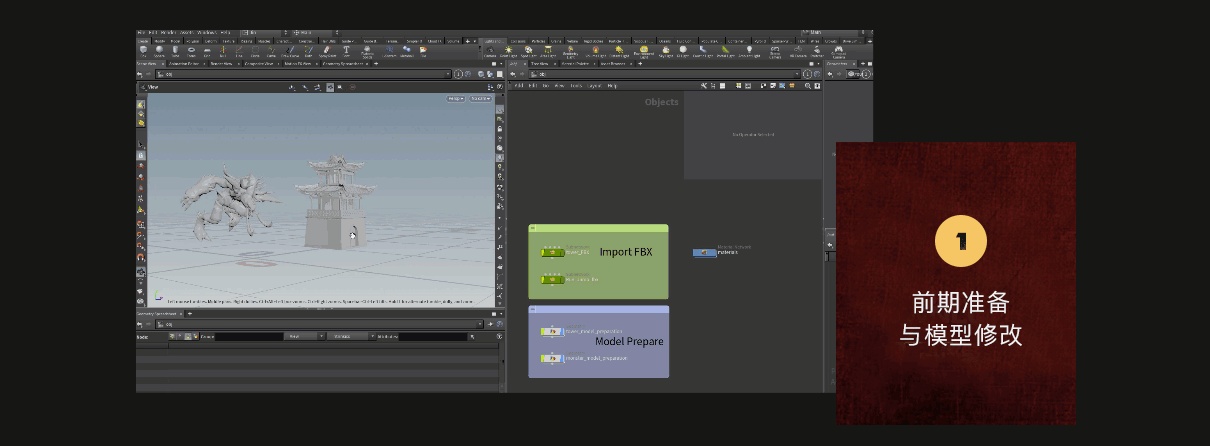The height and width of the screenshot is (446, 1210).
Task: Switch to the Animation Editor tab
Action: click(x=183, y=64)
